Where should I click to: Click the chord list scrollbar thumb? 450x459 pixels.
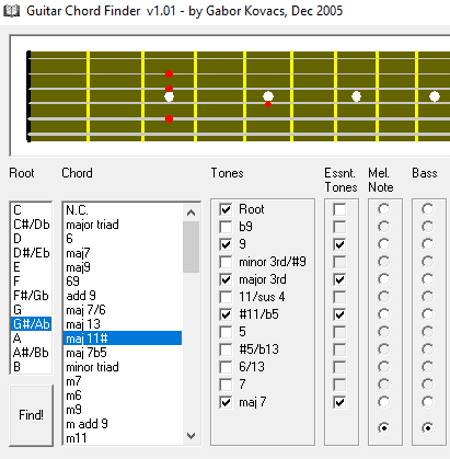click(x=191, y=247)
